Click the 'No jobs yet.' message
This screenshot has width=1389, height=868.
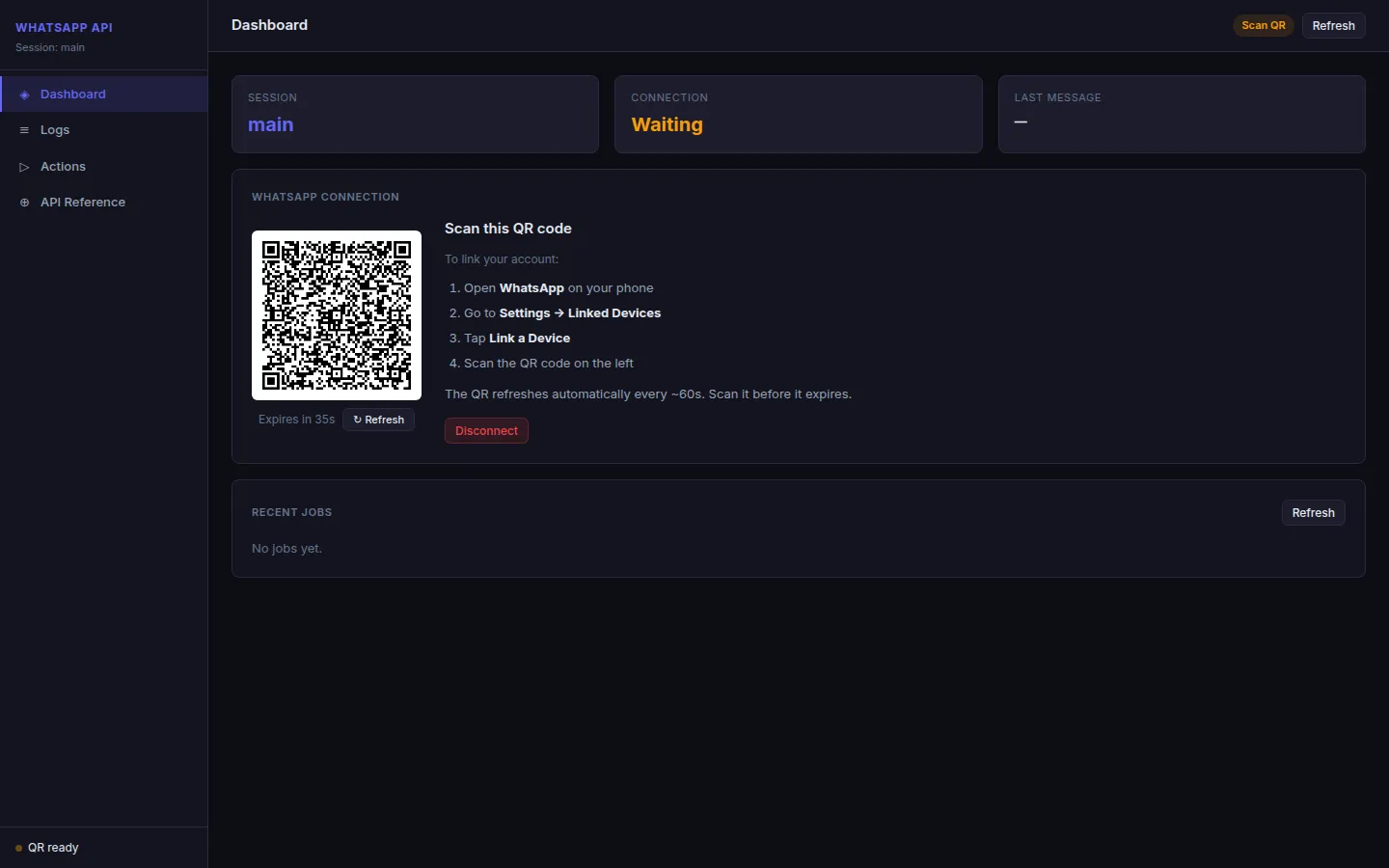(286, 549)
